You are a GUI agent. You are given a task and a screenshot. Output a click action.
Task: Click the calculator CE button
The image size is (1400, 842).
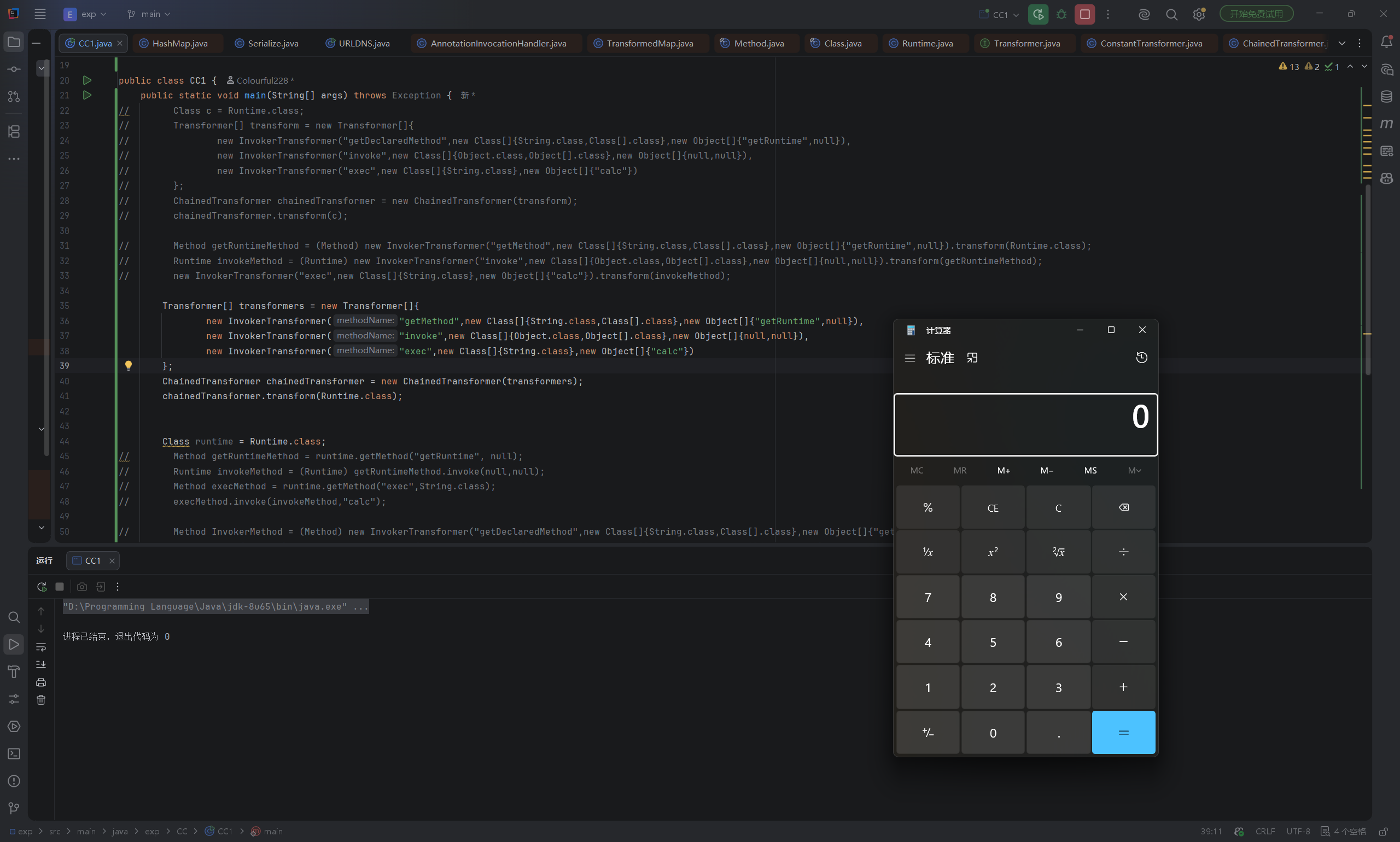click(x=993, y=507)
